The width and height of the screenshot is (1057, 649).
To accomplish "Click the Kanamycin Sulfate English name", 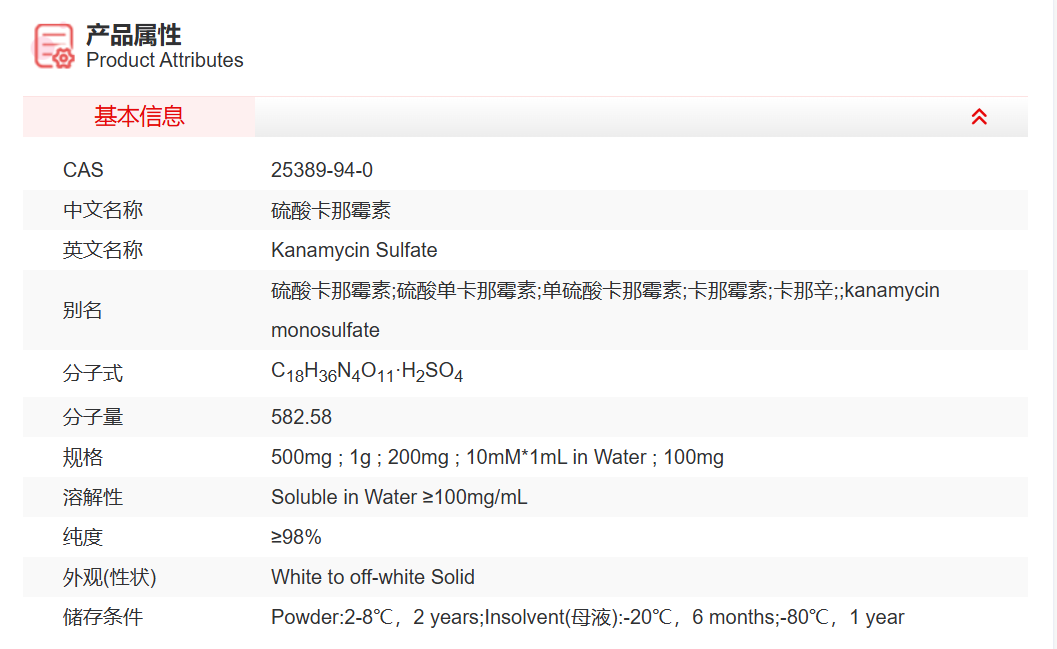I will click(354, 250).
